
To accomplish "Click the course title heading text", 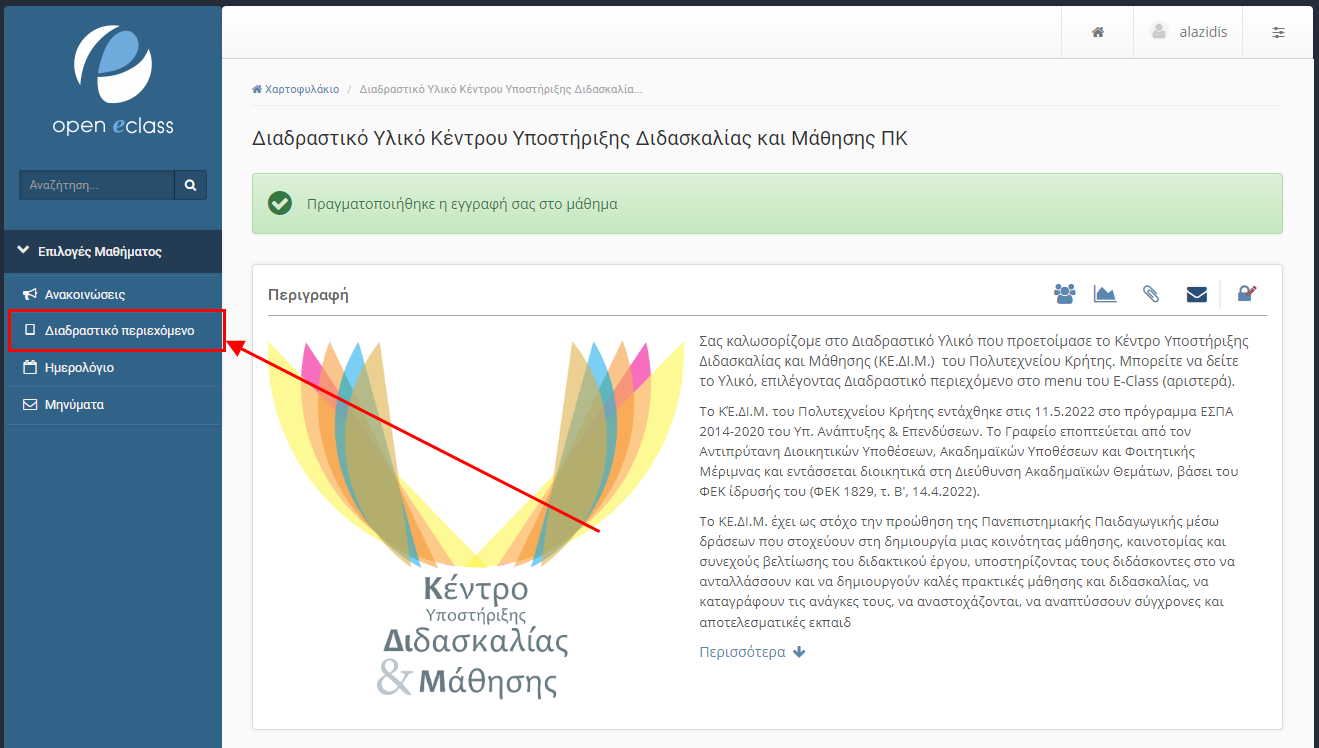I will [580, 138].
